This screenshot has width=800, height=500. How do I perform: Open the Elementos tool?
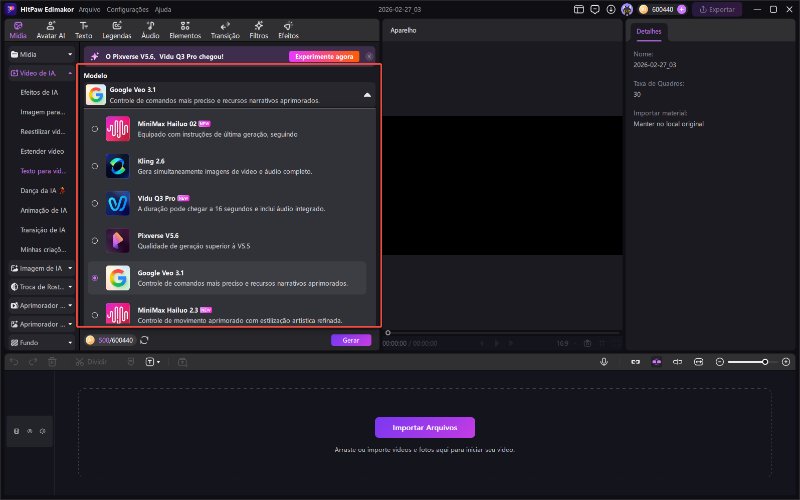coord(185,30)
